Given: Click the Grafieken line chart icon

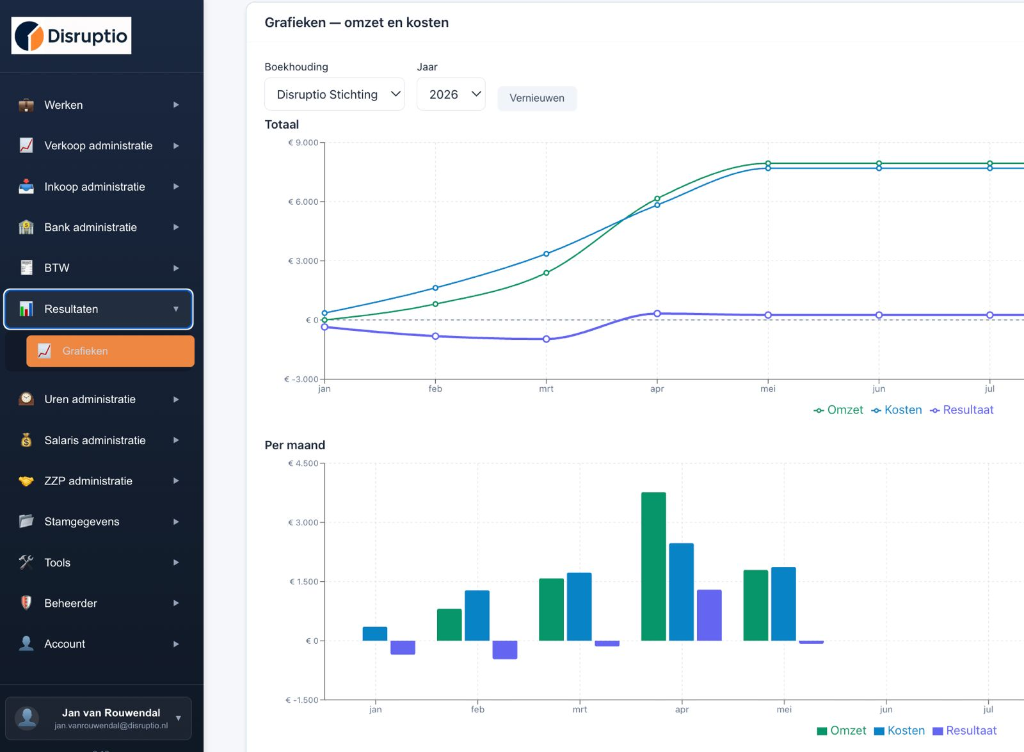Looking at the screenshot, I should [x=44, y=351].
